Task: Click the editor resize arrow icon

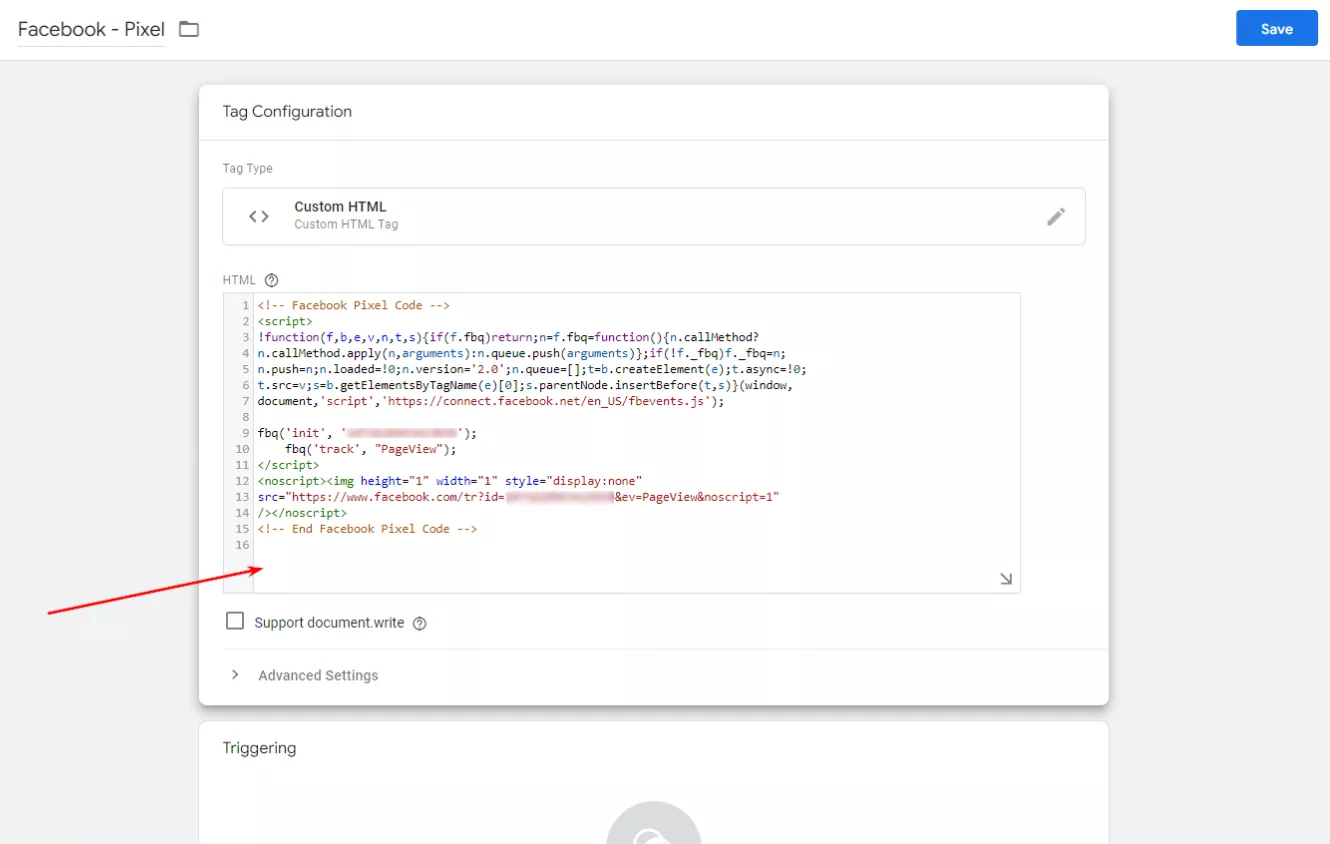Action: (1006, 579)
